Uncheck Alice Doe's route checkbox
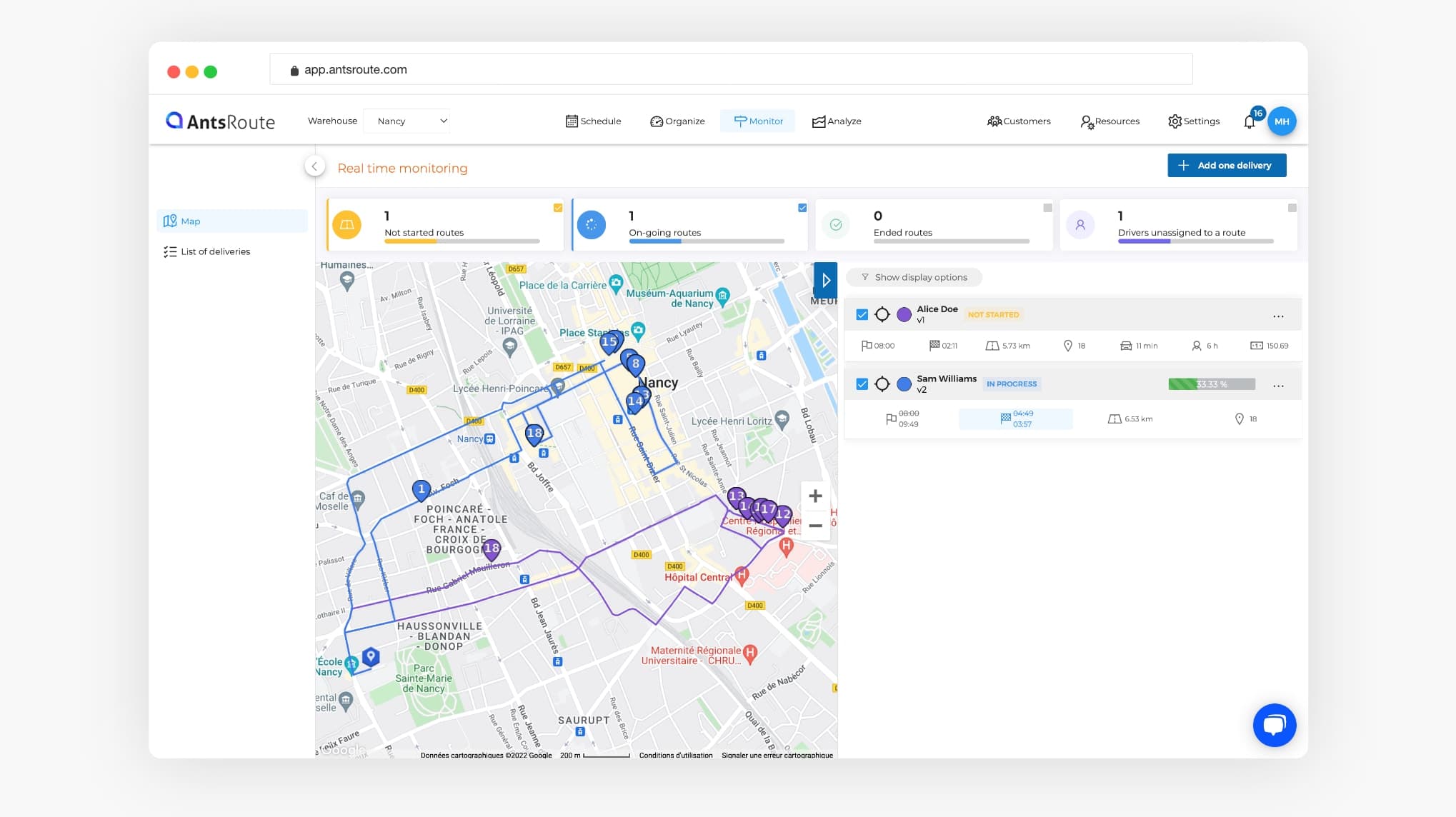This screenshot has height=817, width=1456. [x=862, y=314]
